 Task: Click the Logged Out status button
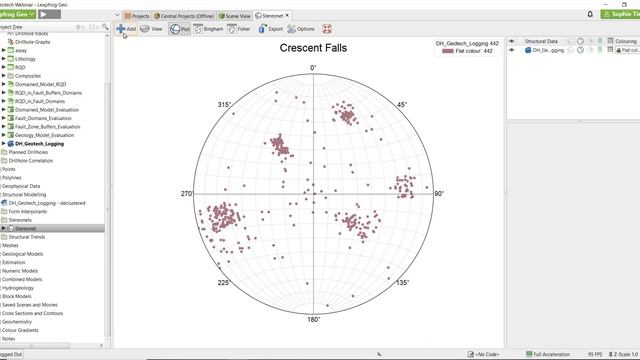point(11,354)
